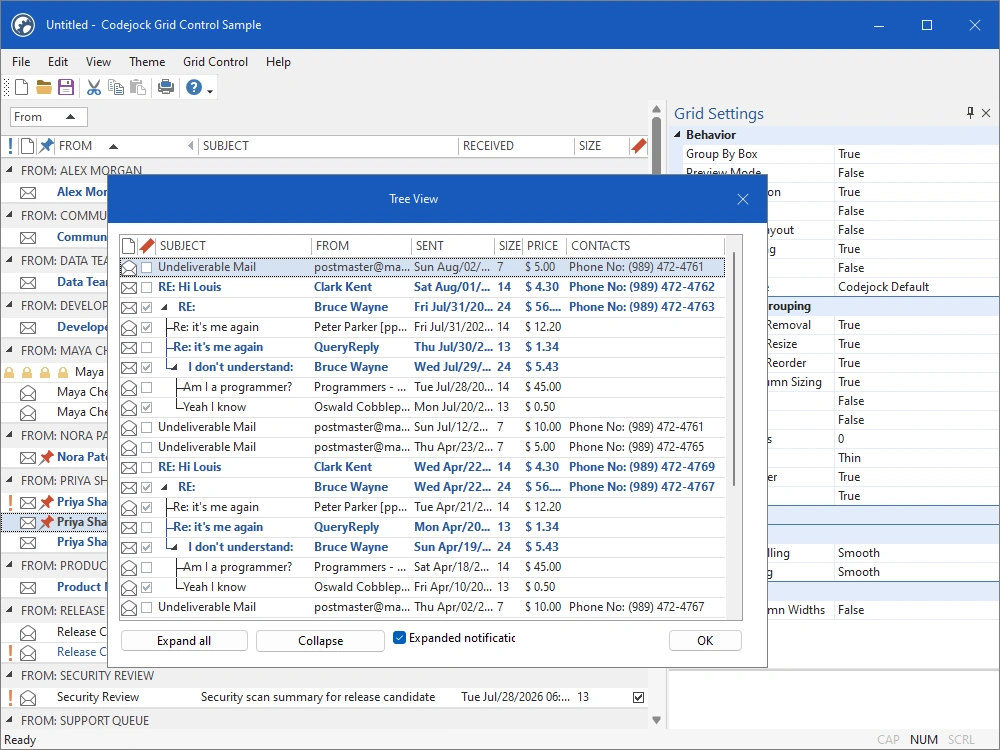Click the exclamation icon on Security Review row

(10, 697)
